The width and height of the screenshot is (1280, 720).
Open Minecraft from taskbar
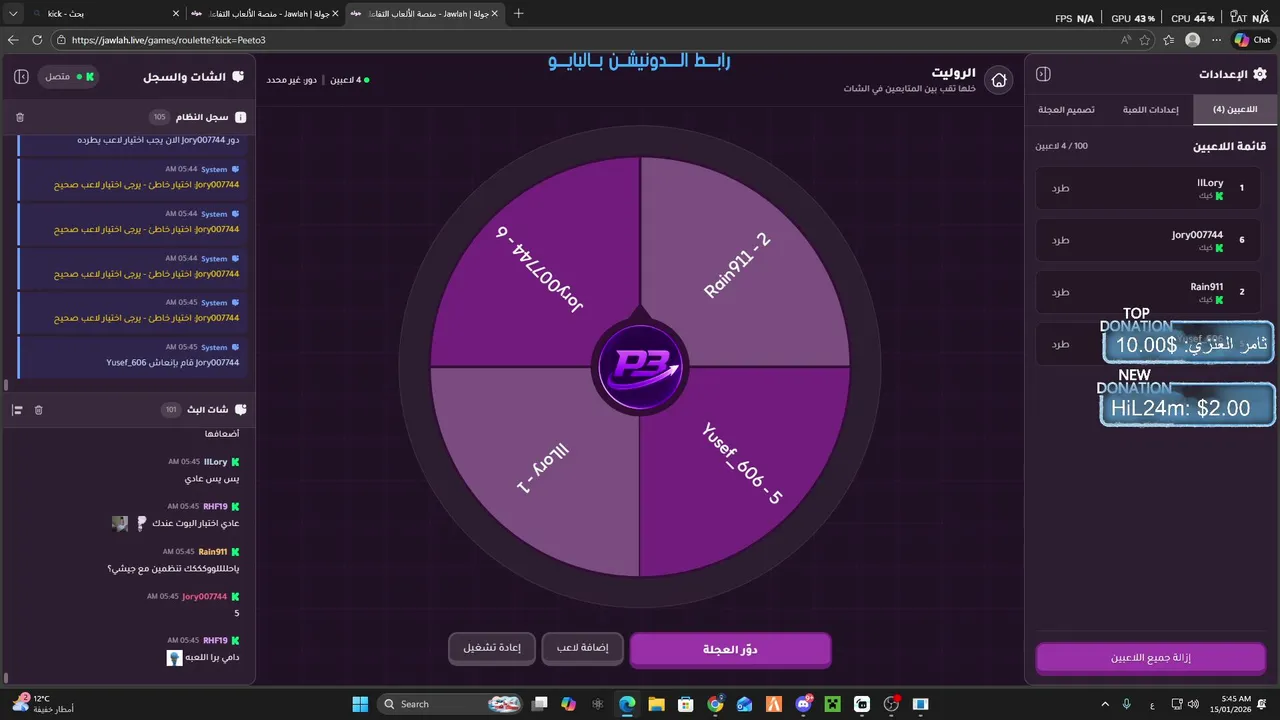click(832, 704)
